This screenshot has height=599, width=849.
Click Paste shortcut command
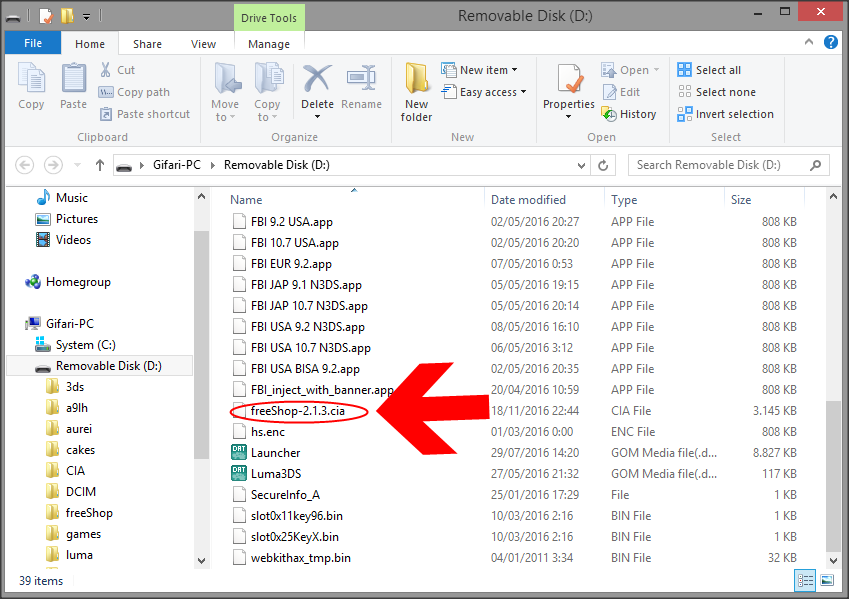(145, 114)
